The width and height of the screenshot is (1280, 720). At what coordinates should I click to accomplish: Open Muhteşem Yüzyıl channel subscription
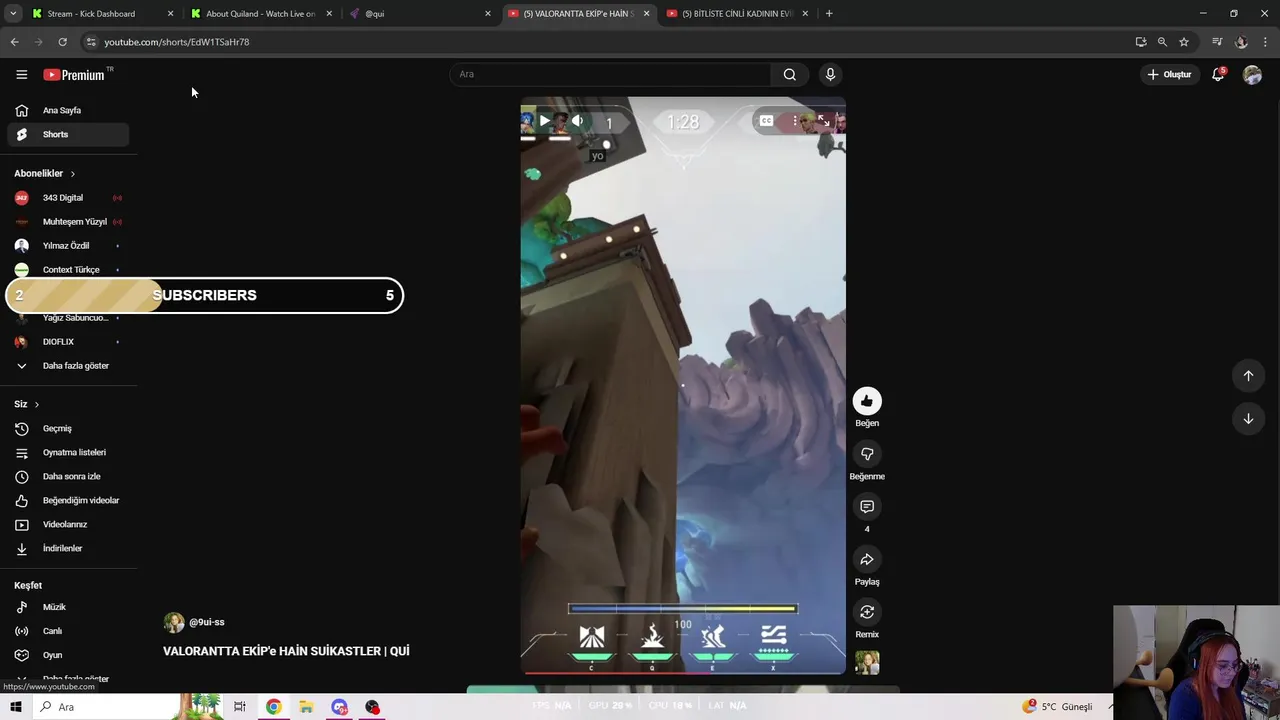point(68,222)
